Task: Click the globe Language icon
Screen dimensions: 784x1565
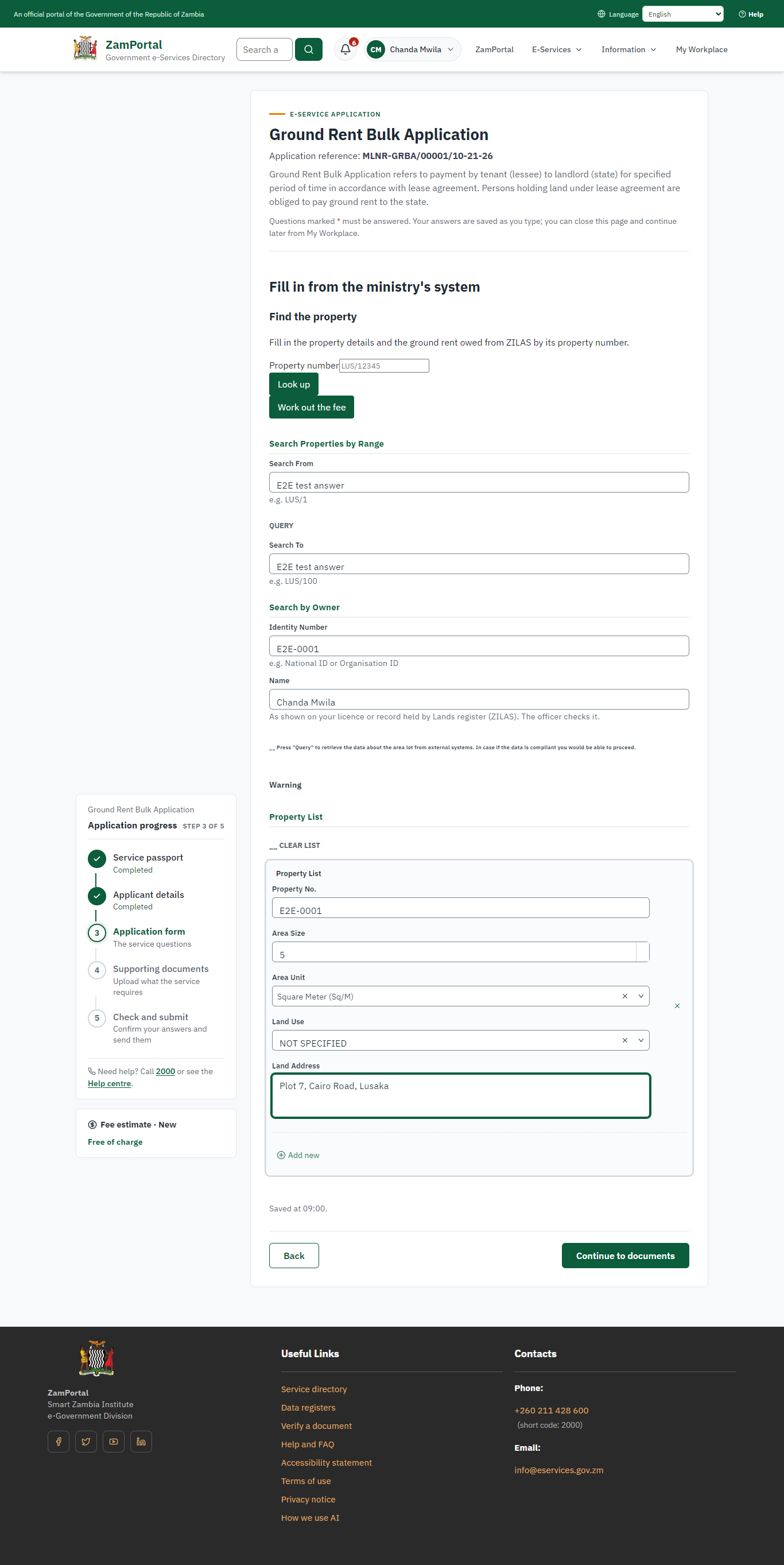Action: 601,14
